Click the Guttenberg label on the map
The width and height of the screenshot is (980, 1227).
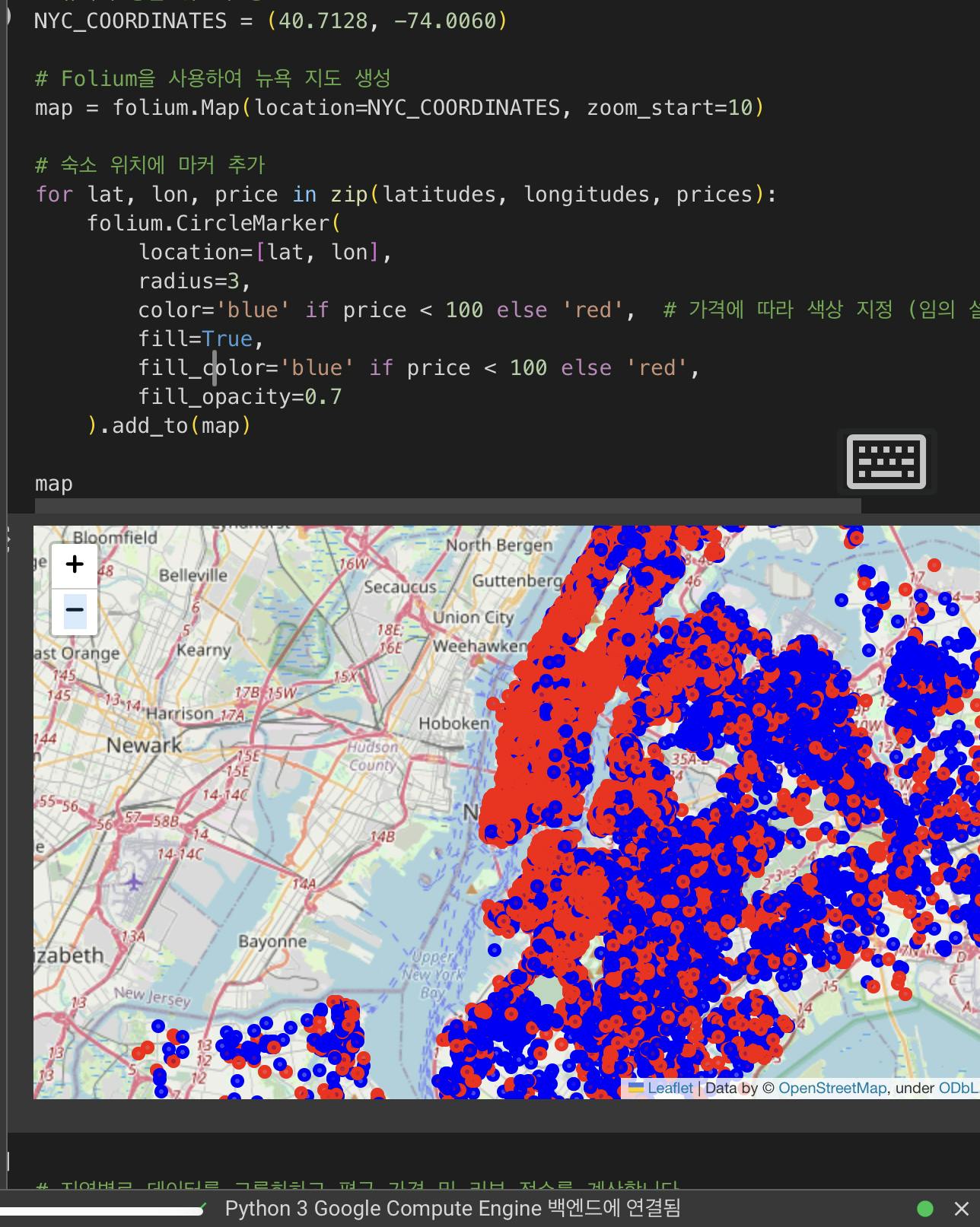coord(517,580)
